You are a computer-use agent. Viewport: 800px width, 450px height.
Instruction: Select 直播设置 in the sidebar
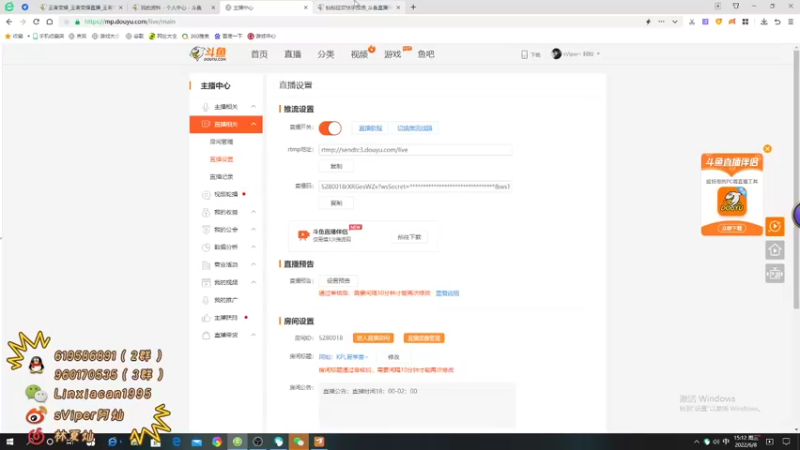pos(221,159)
